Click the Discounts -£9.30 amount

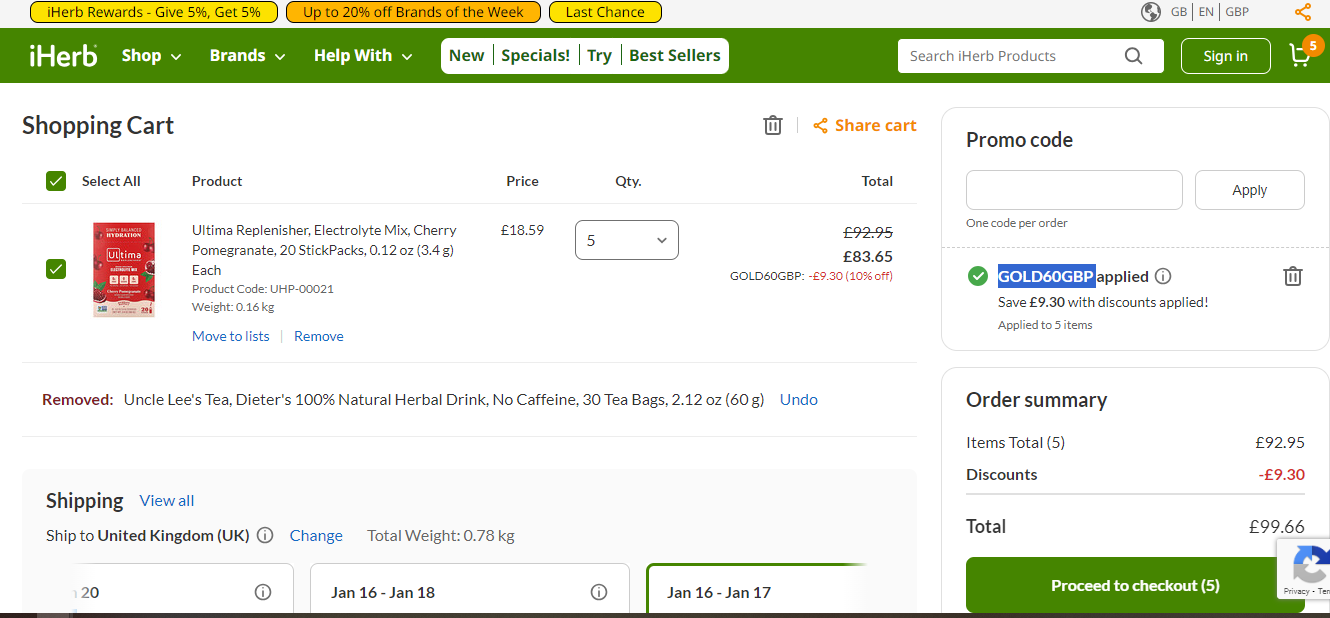(x=1281, y=474)
